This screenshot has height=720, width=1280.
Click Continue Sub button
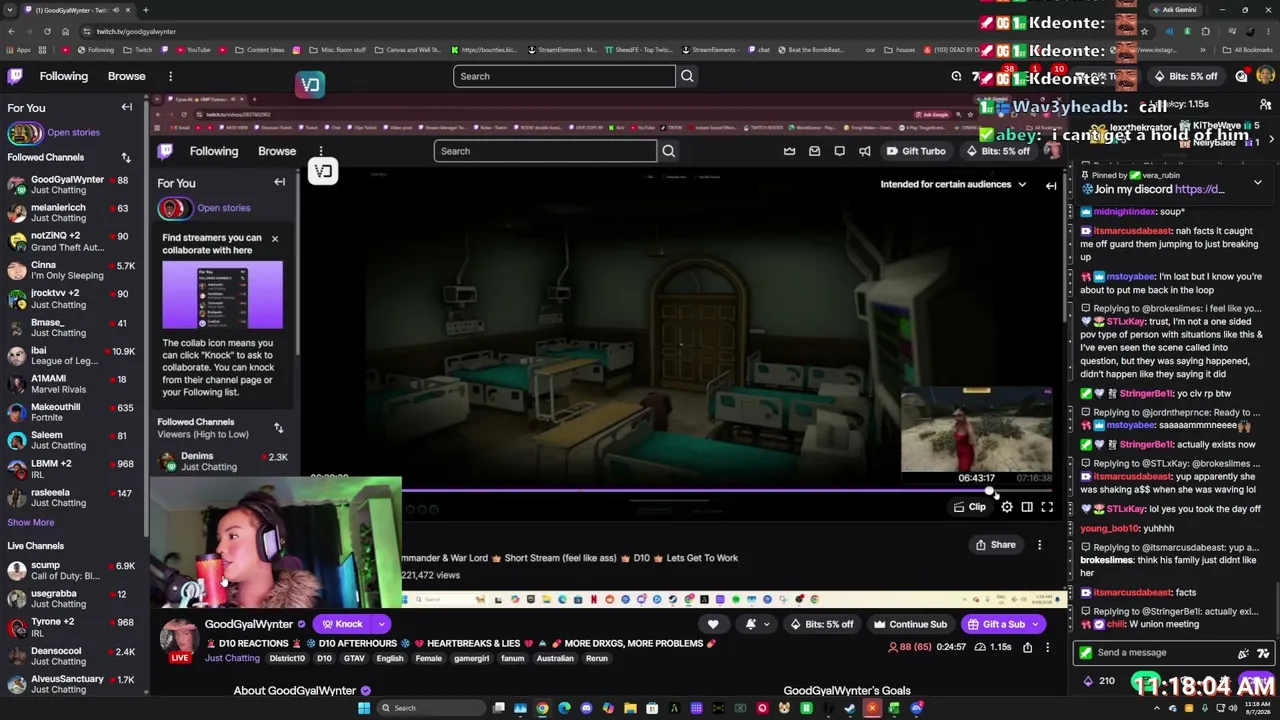910,624
